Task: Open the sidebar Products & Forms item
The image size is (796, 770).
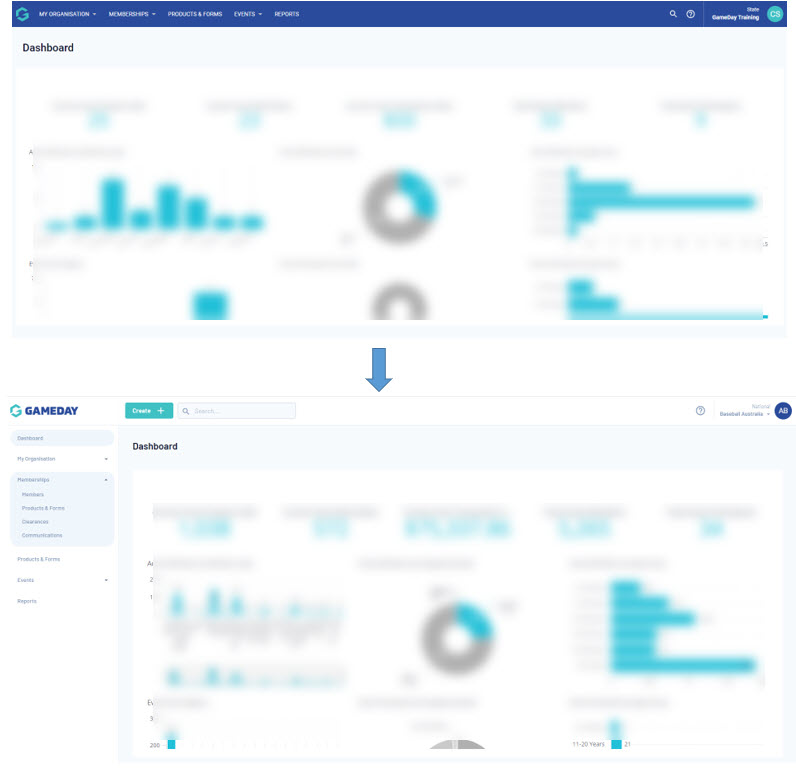Action: 39,559
